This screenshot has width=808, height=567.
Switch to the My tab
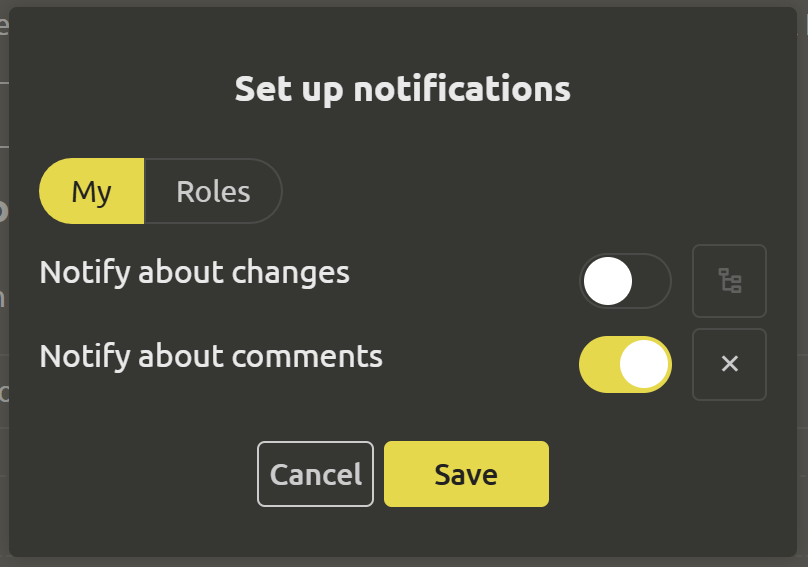point(92,191)
